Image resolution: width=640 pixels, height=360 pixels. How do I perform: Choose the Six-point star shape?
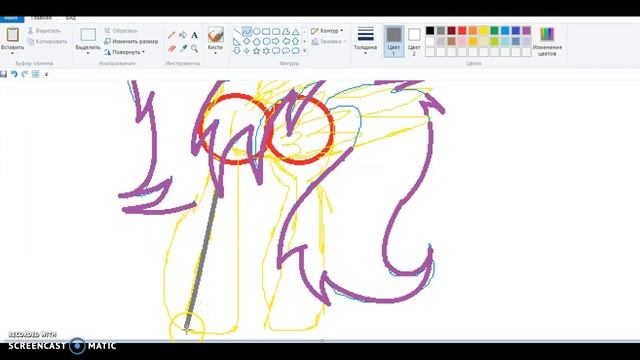pos(266,51)
